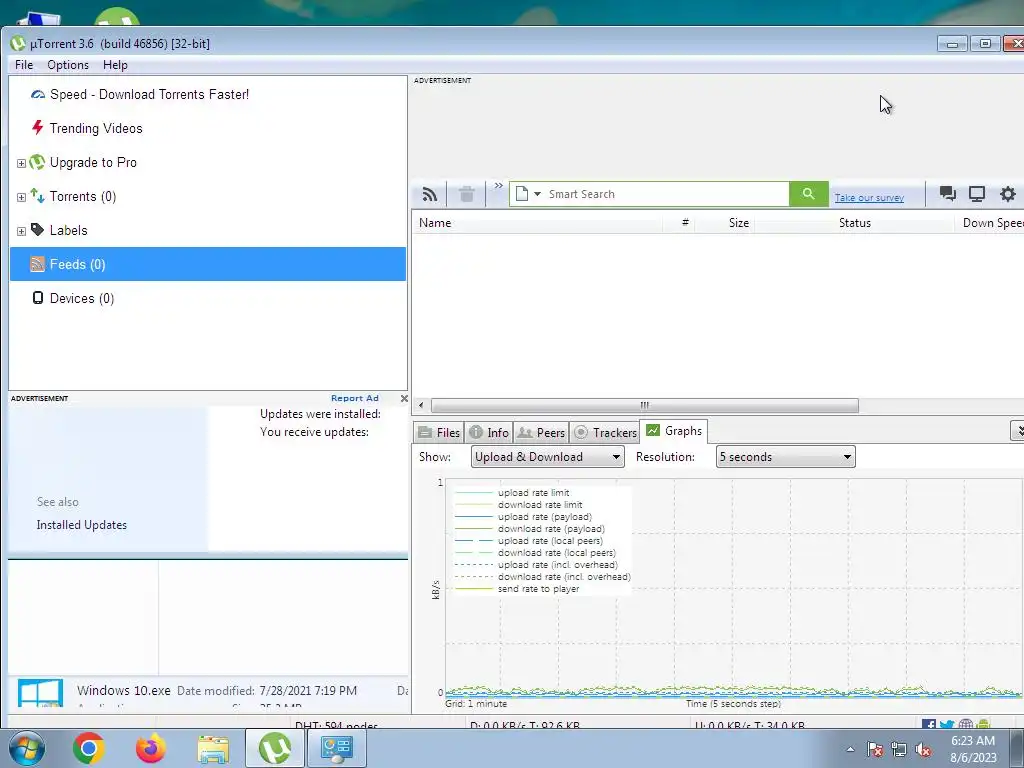The height and width of the screenshot is (768, 1024).
Task: Expand the Torrents (0) tree node
Action: tap(21, 197)
